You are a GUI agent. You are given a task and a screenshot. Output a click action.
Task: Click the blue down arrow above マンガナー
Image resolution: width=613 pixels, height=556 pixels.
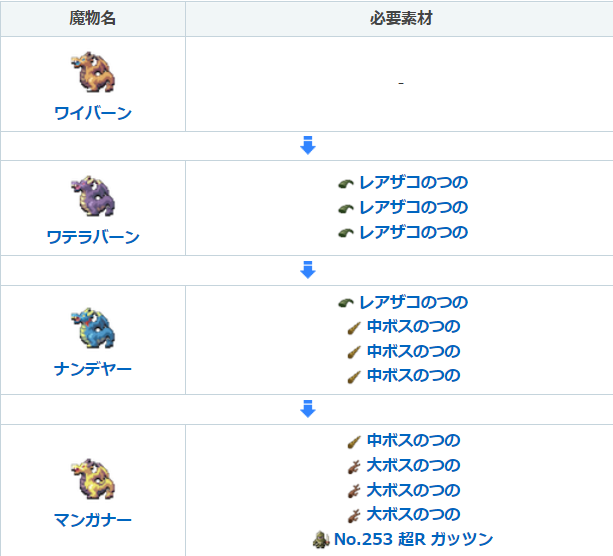(307, 409)
